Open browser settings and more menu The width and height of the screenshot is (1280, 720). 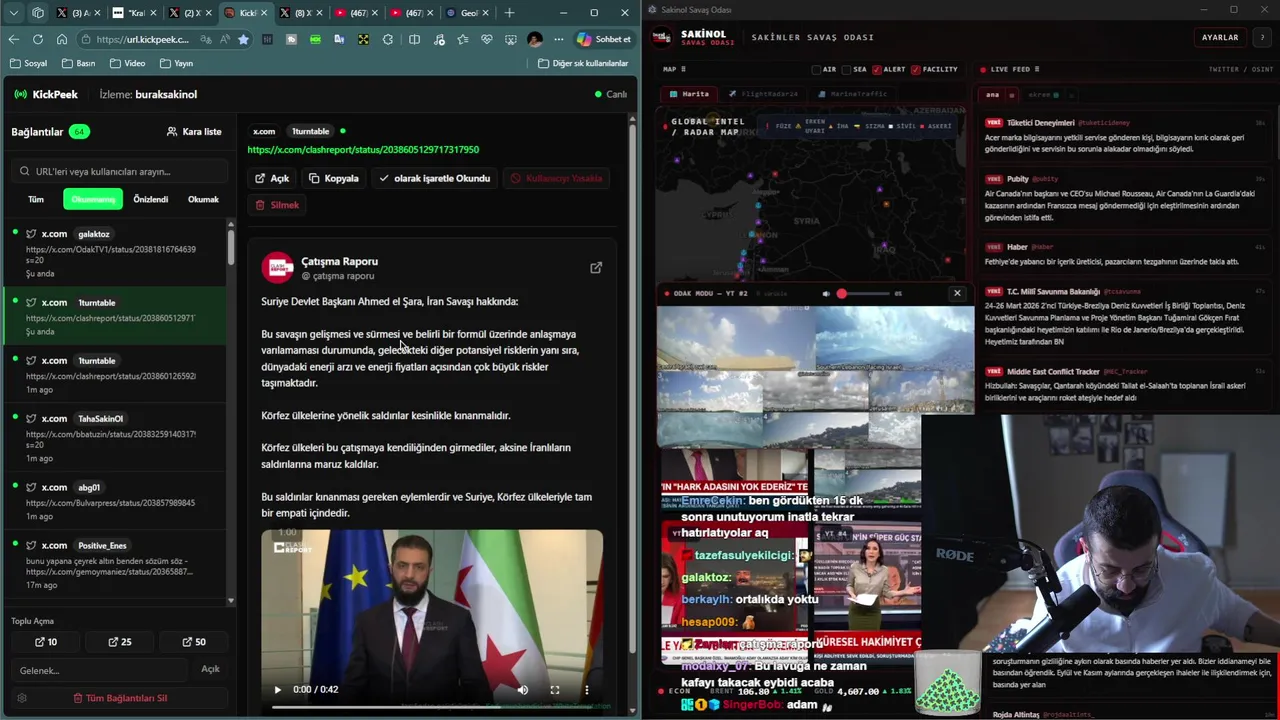point(559,39)
